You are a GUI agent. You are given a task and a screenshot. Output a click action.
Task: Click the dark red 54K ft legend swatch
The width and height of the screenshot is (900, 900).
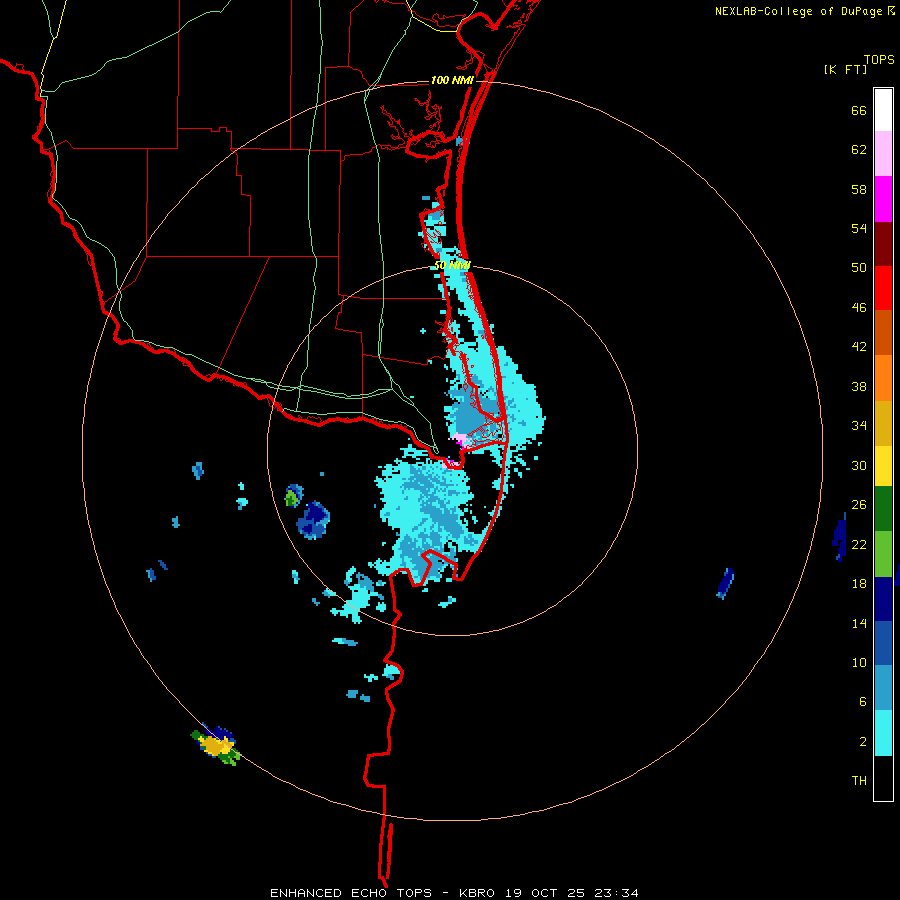coord(883,244)
